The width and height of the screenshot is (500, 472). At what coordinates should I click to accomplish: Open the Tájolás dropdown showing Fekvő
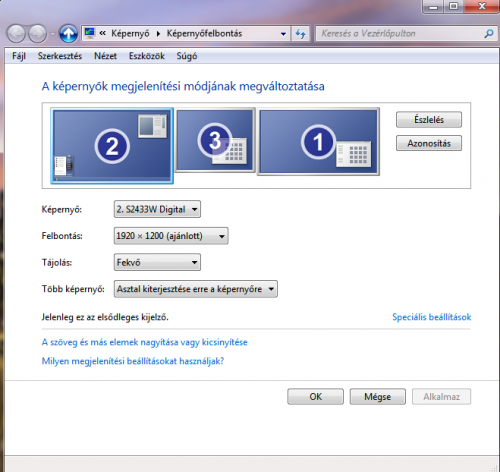click(x=157, y=262)
